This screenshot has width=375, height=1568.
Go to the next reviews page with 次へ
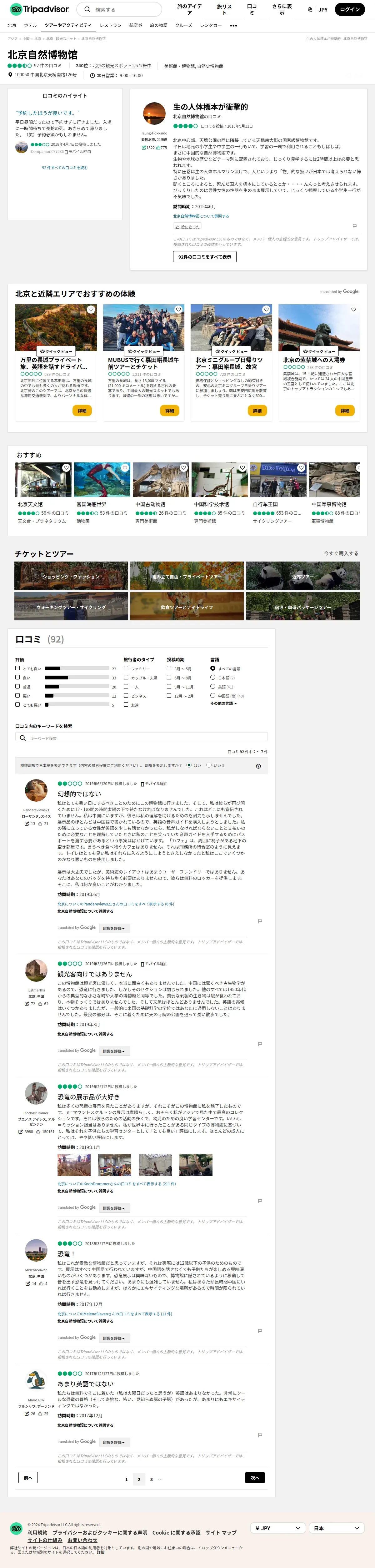pos(255,1478)
